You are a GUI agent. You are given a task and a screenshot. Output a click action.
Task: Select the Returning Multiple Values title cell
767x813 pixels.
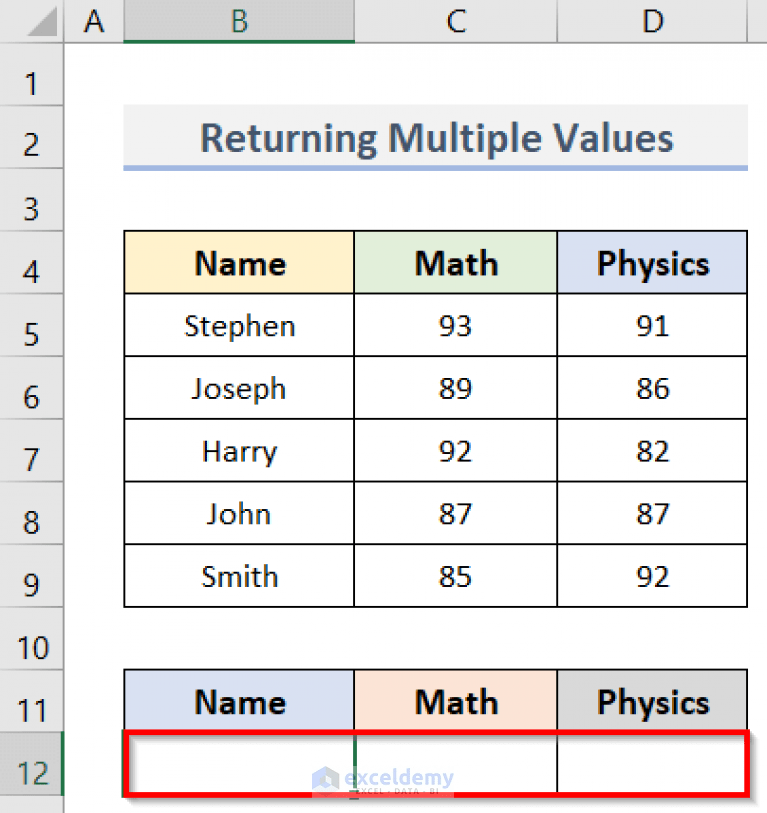pyautogui.click(x=436, y=138)
